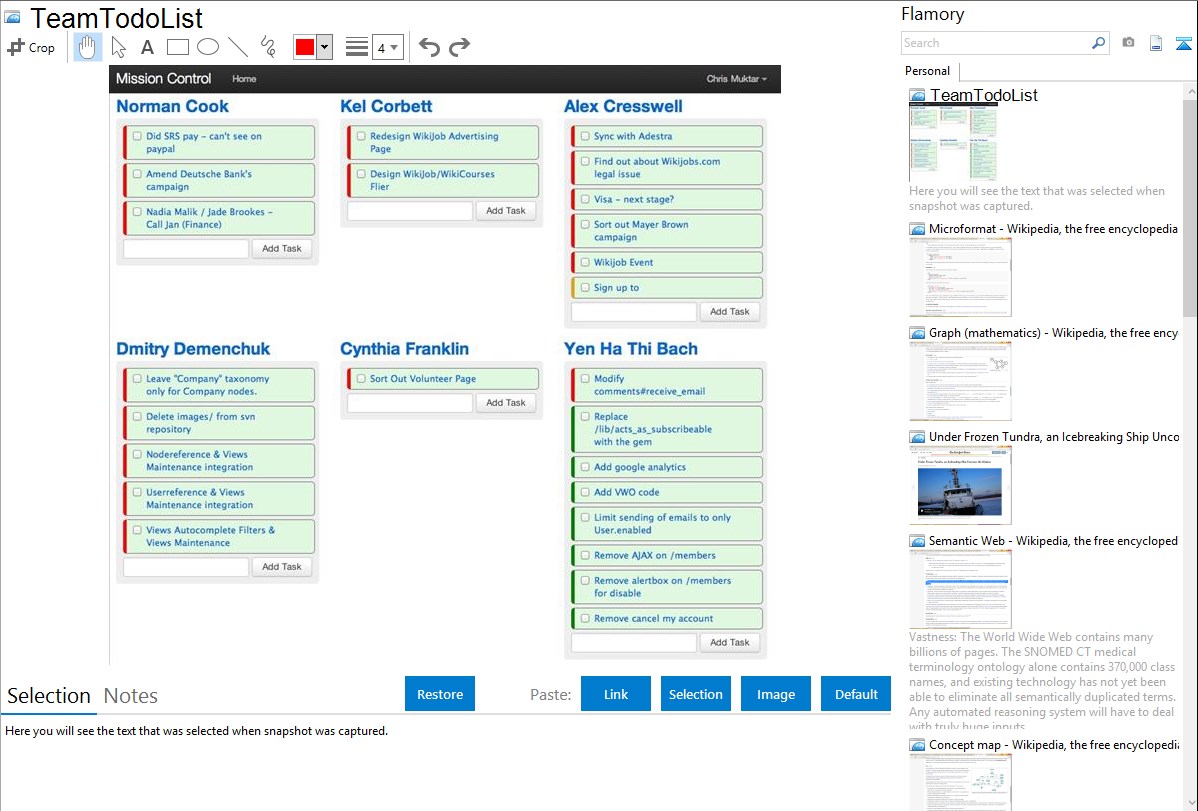Check the 'Visa – next stage?' task
1198x811 pixels.
(x=584, y=200)
